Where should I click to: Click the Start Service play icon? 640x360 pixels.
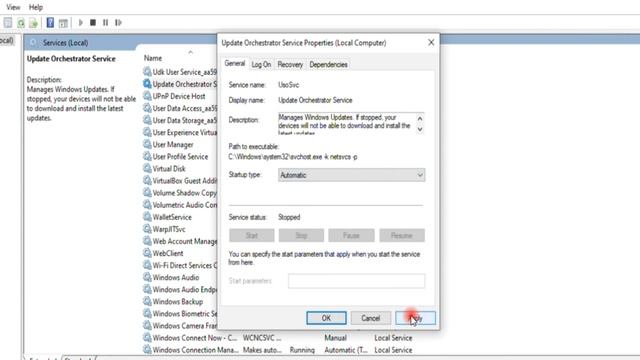pos(80,22)
